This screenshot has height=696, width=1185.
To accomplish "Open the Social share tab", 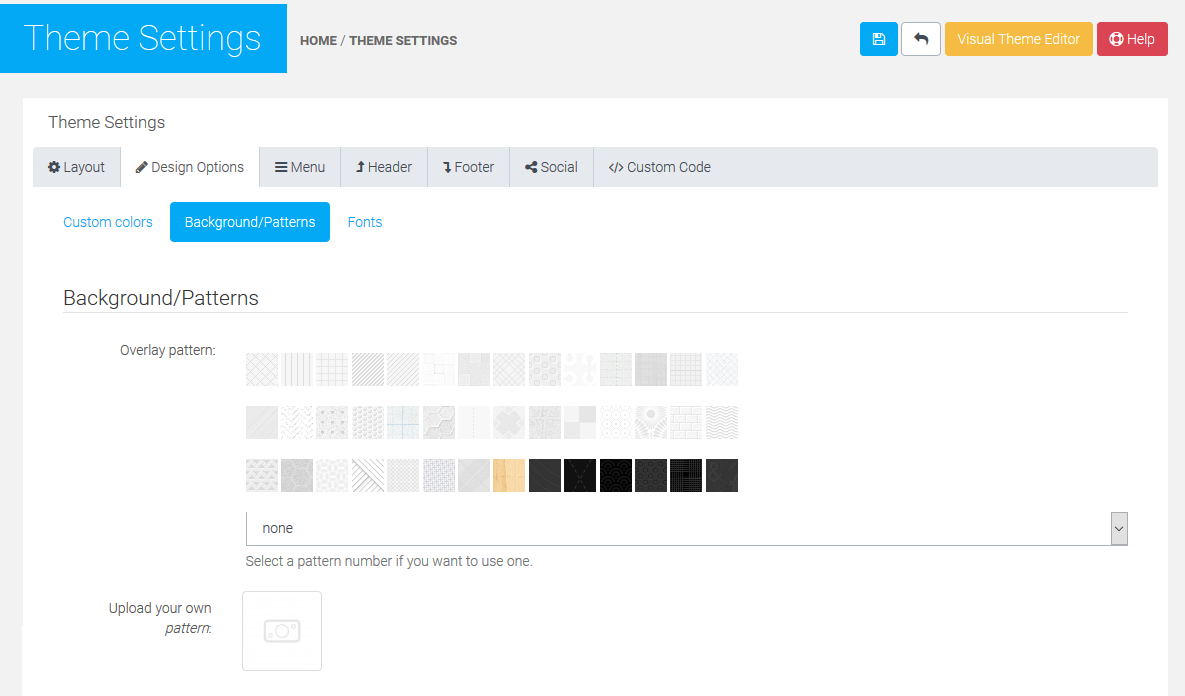I will point(551,167).
